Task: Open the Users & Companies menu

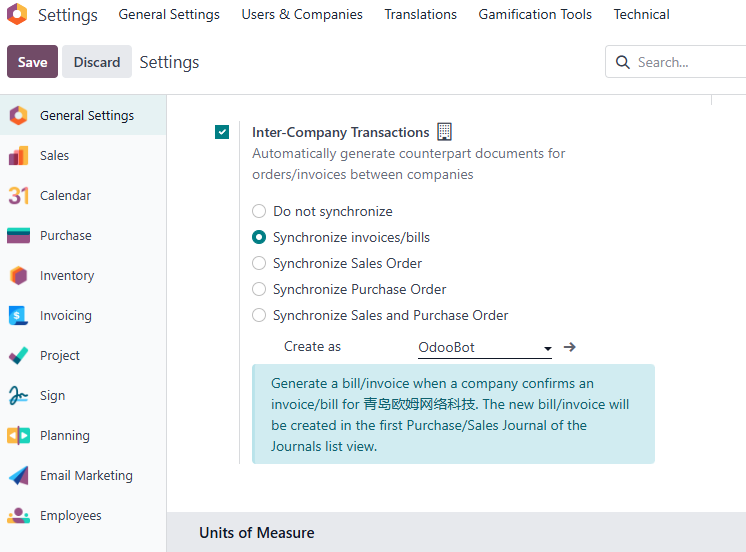Action: point(302,14)
